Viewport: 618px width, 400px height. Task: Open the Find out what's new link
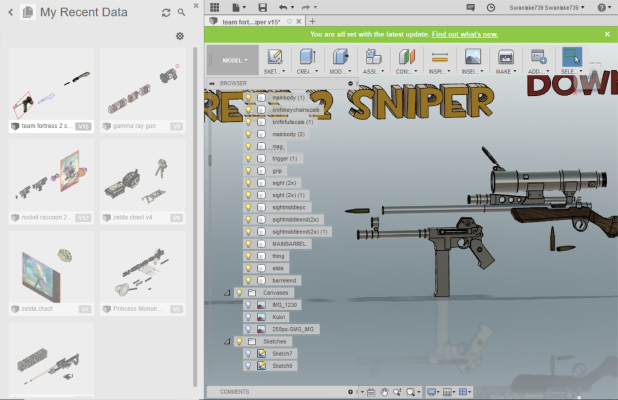coord(465,34)
